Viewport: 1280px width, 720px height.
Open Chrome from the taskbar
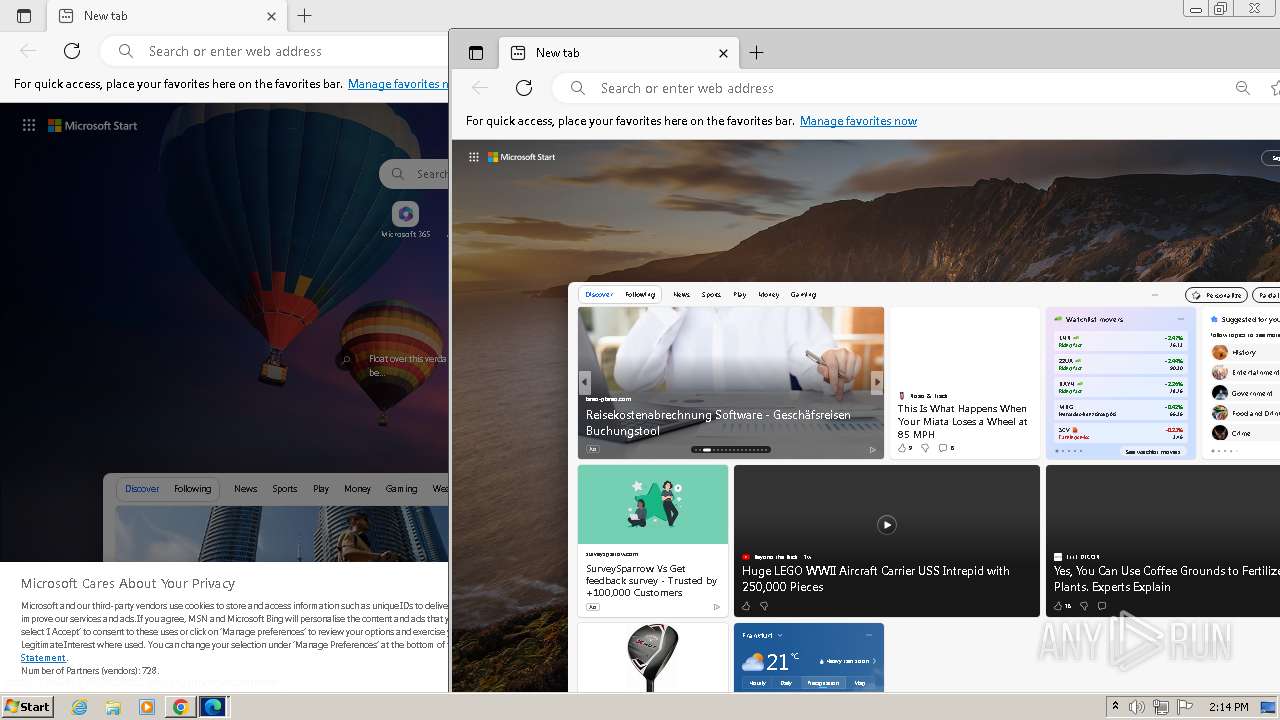[x=180, y=707]
